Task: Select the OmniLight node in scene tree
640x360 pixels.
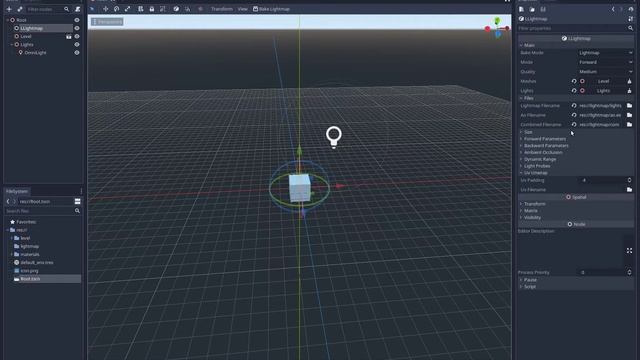Action: point(36,53)
